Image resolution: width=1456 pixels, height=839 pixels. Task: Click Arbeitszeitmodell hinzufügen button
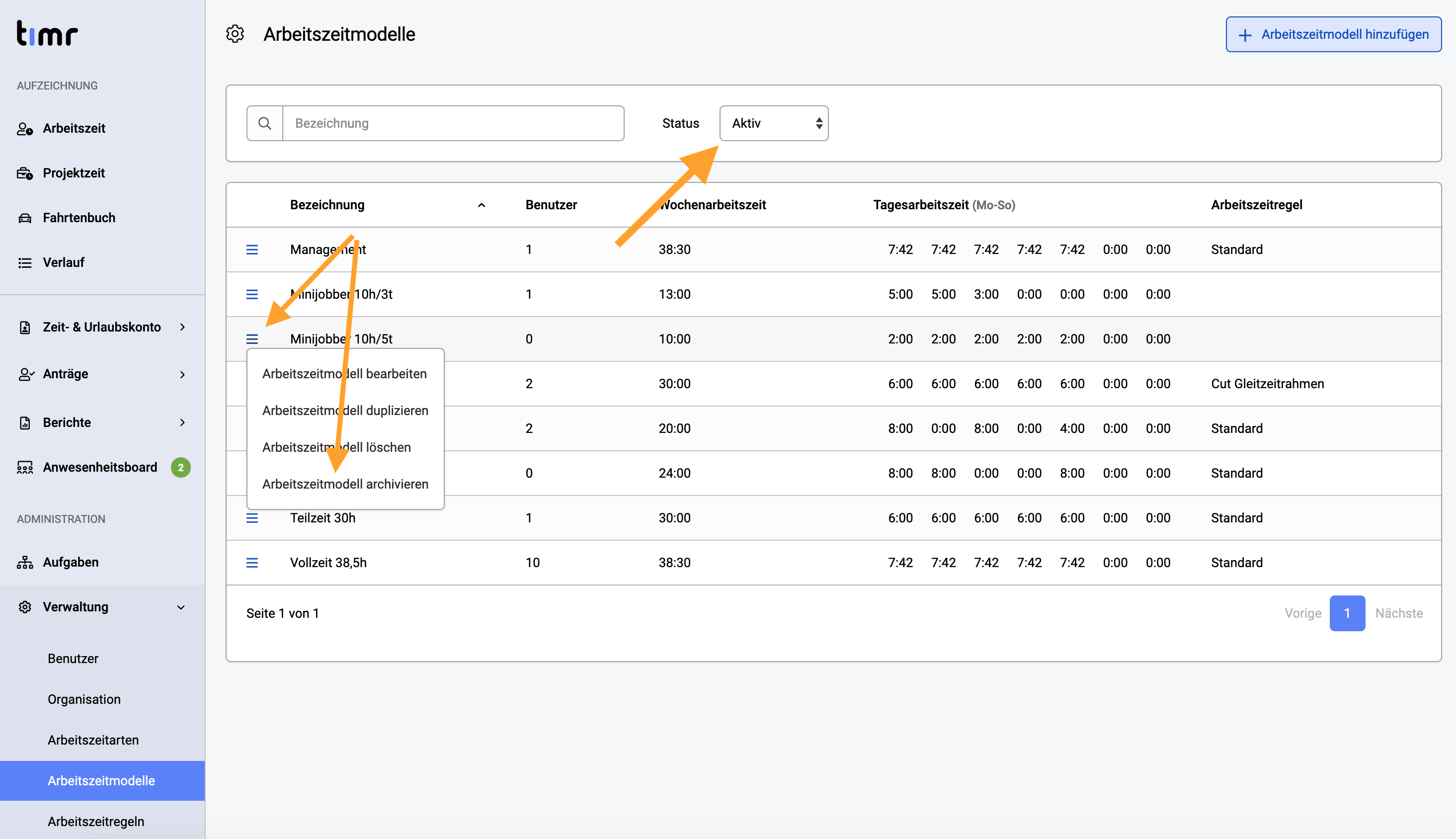(x=1333, y=35)
